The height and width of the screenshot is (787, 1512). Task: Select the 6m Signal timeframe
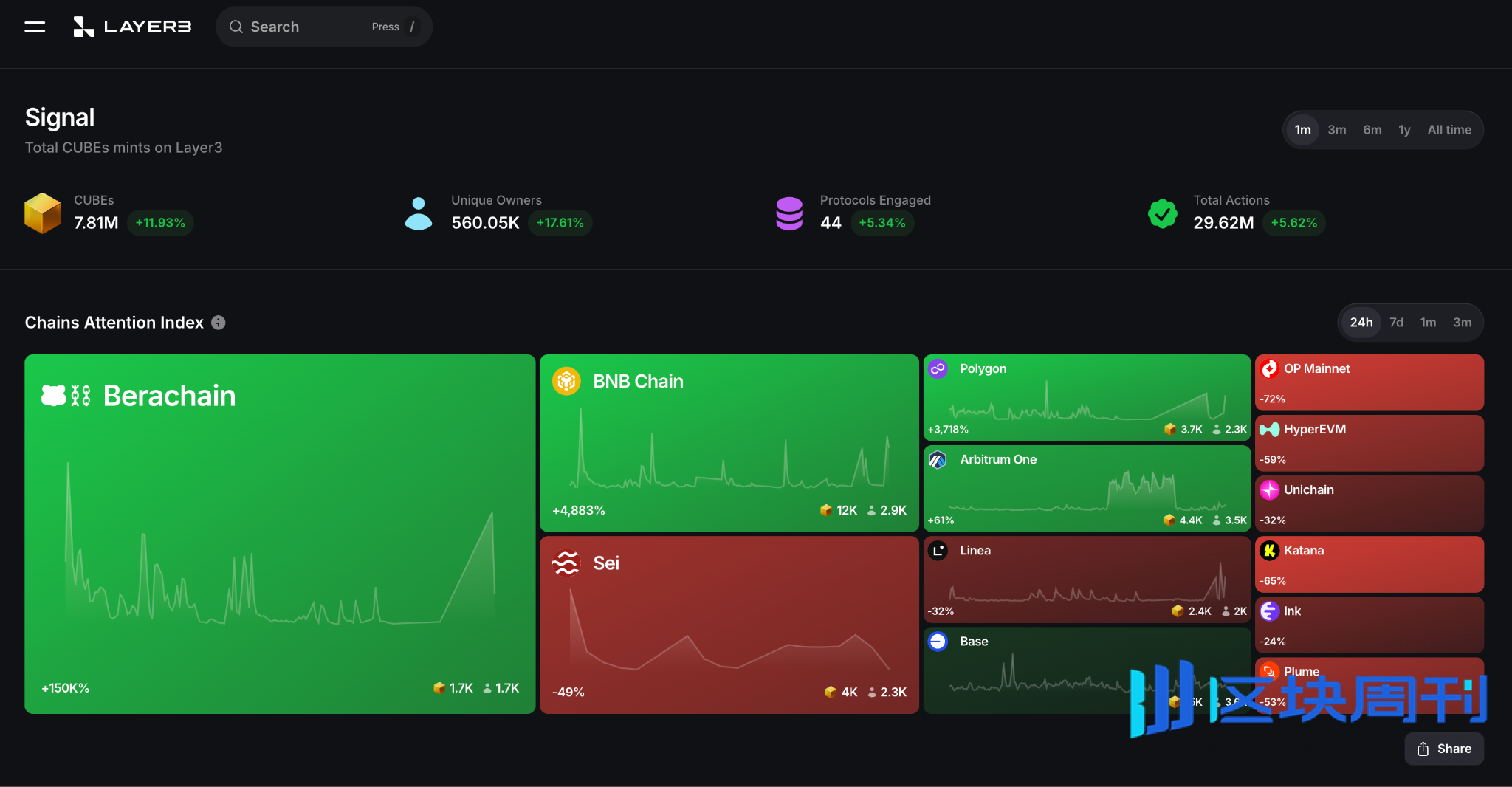click(1372, 130)
